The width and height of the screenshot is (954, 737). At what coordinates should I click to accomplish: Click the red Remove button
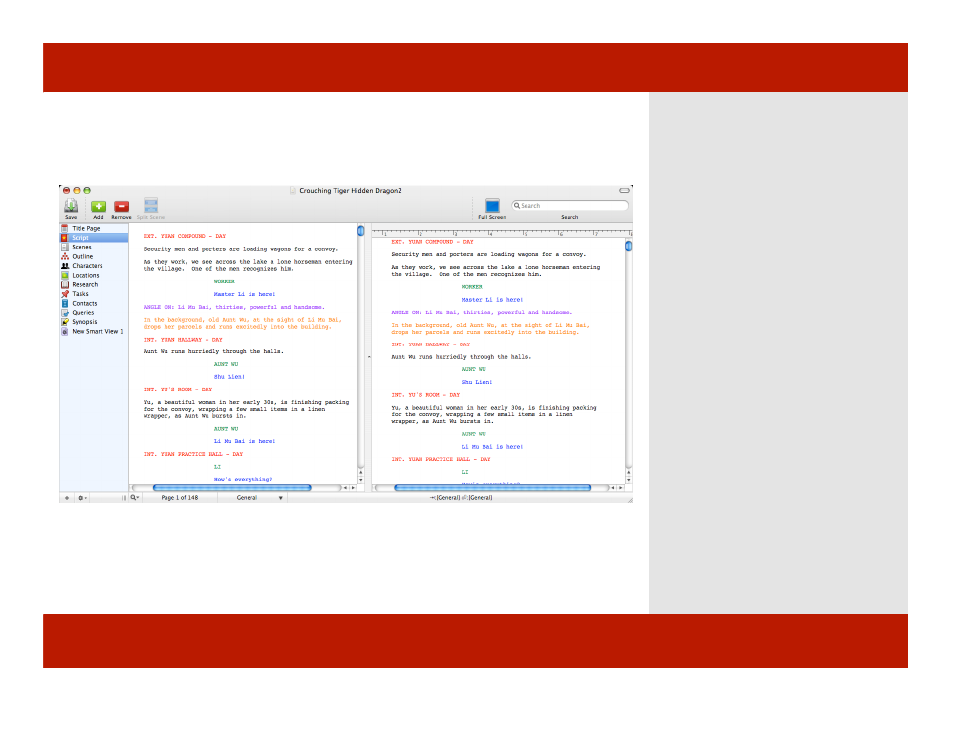pyautogui.click(x=122, y=207)
